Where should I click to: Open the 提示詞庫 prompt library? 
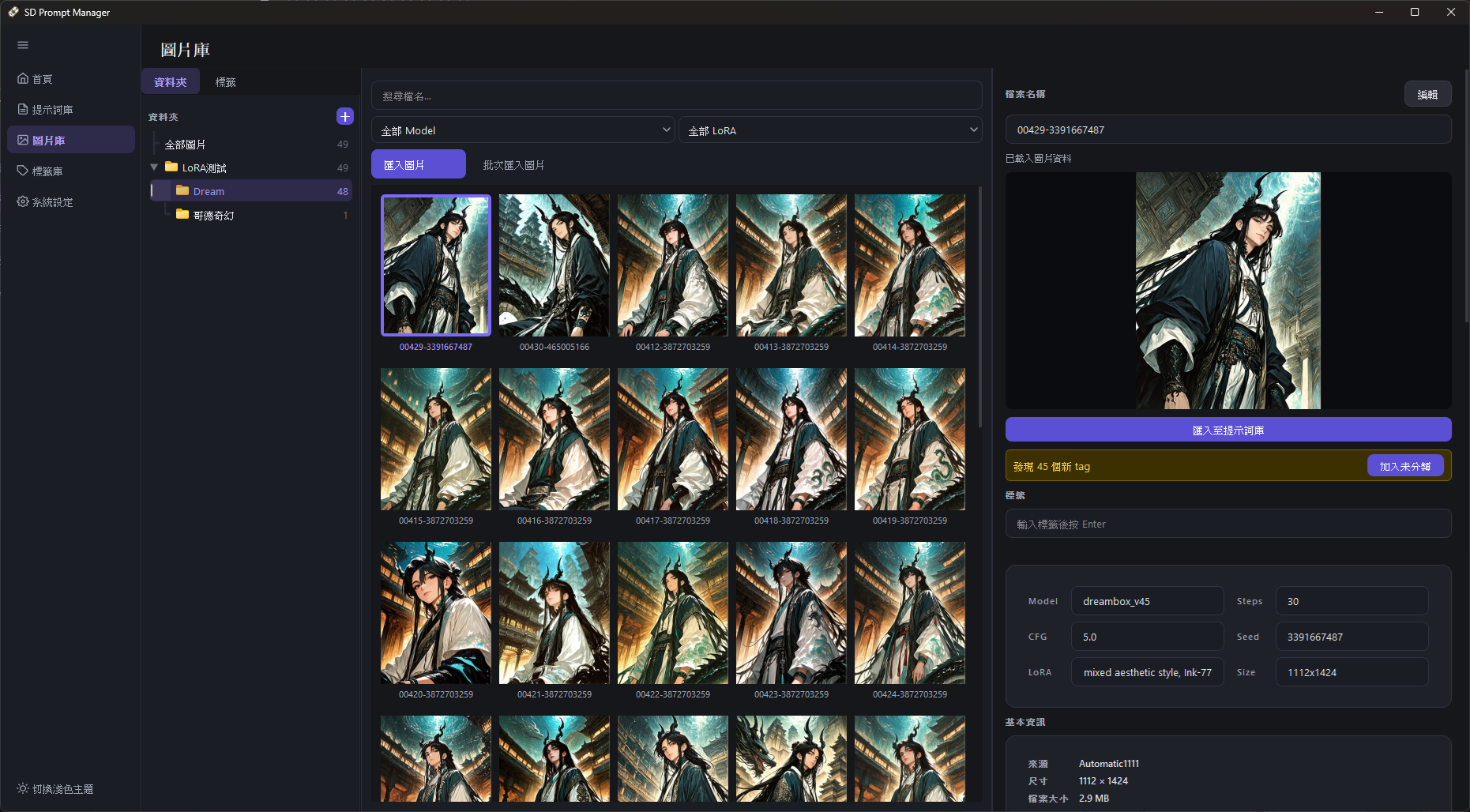[71, 110]
